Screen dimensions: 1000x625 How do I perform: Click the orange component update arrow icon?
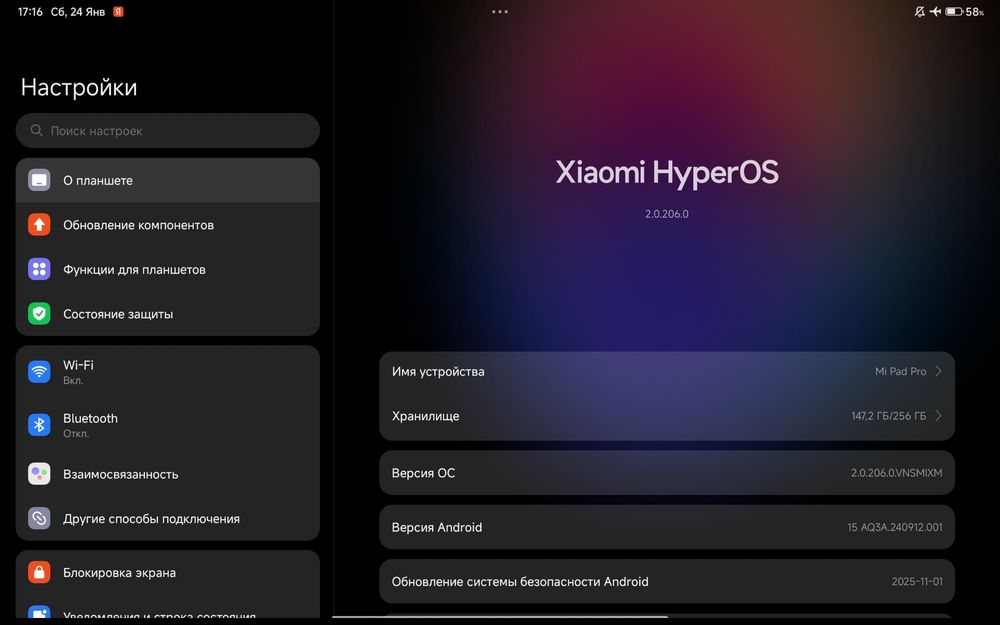click(x=39, y=224)
